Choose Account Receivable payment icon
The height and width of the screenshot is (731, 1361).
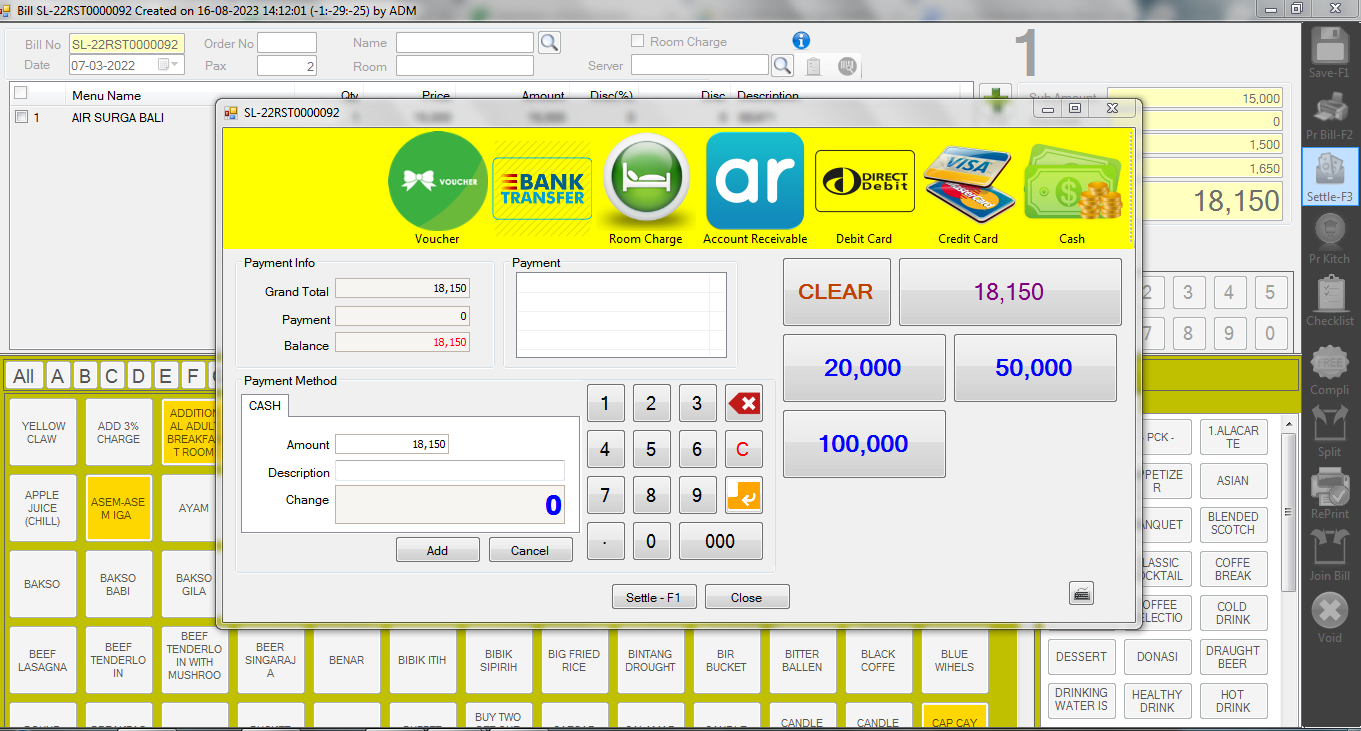click(755, 181)
